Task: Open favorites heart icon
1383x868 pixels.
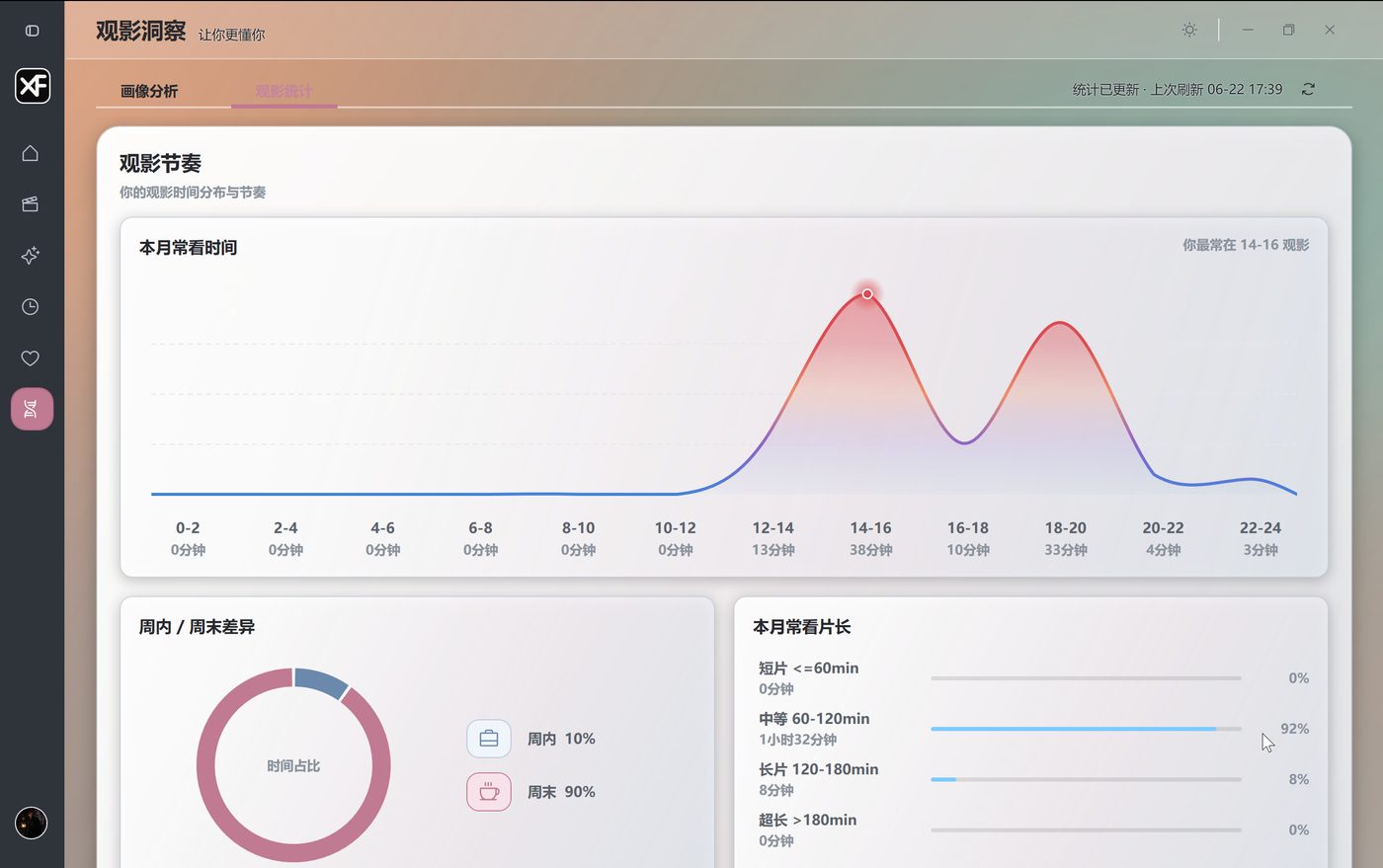Action: click(x=31, y=358)
